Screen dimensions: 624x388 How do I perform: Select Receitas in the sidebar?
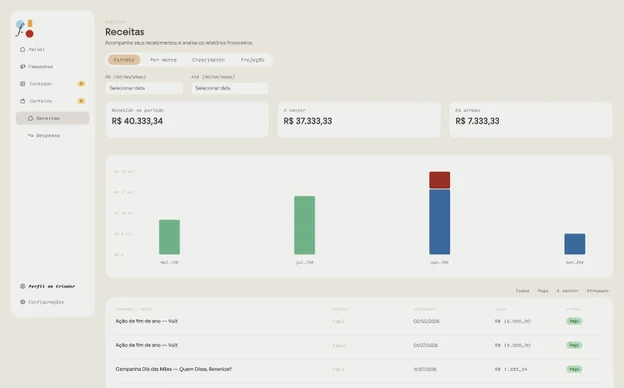coord(53,118)
